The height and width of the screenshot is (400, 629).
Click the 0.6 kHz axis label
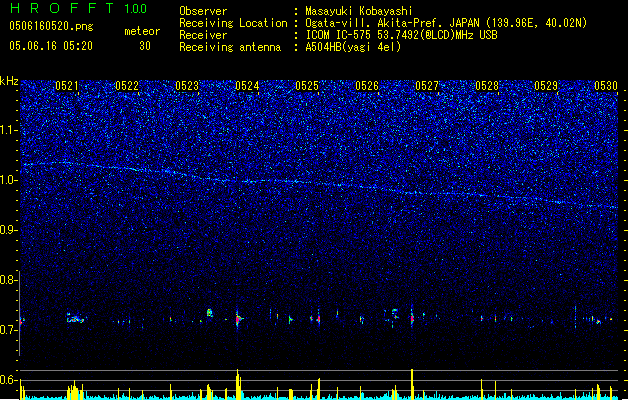(x=8, y=380)
